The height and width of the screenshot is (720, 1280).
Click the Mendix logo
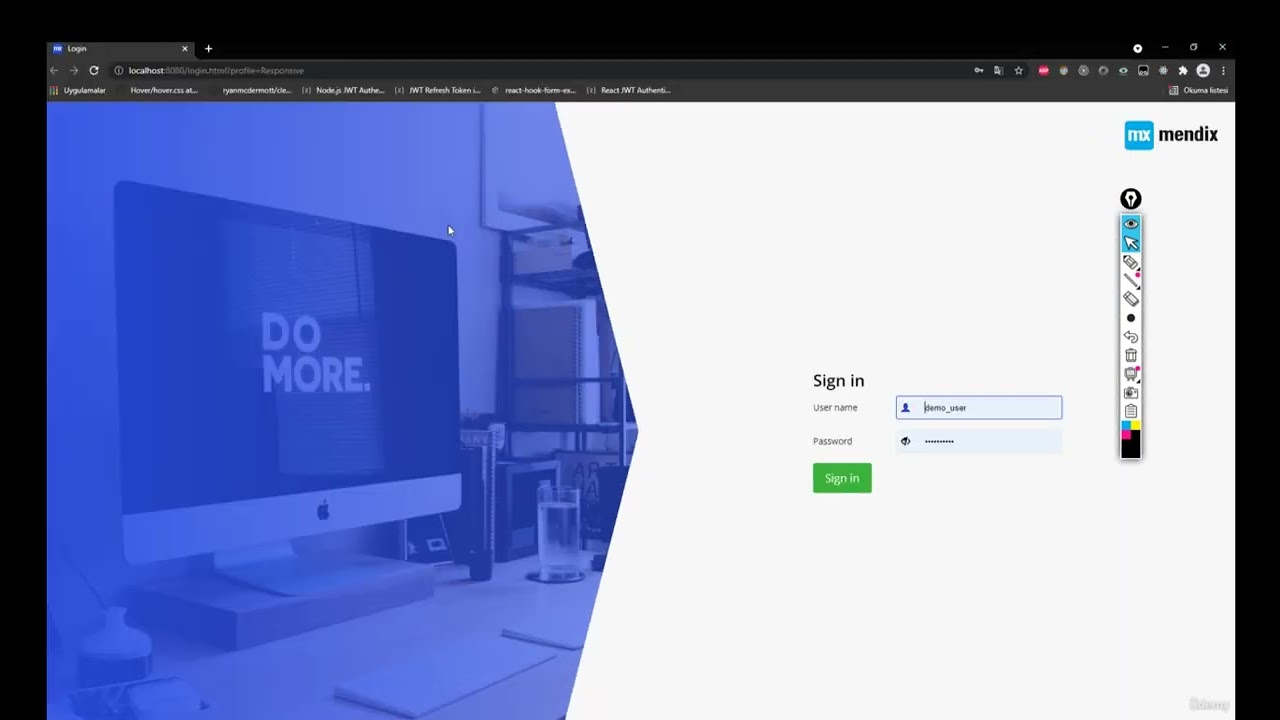1171,135
